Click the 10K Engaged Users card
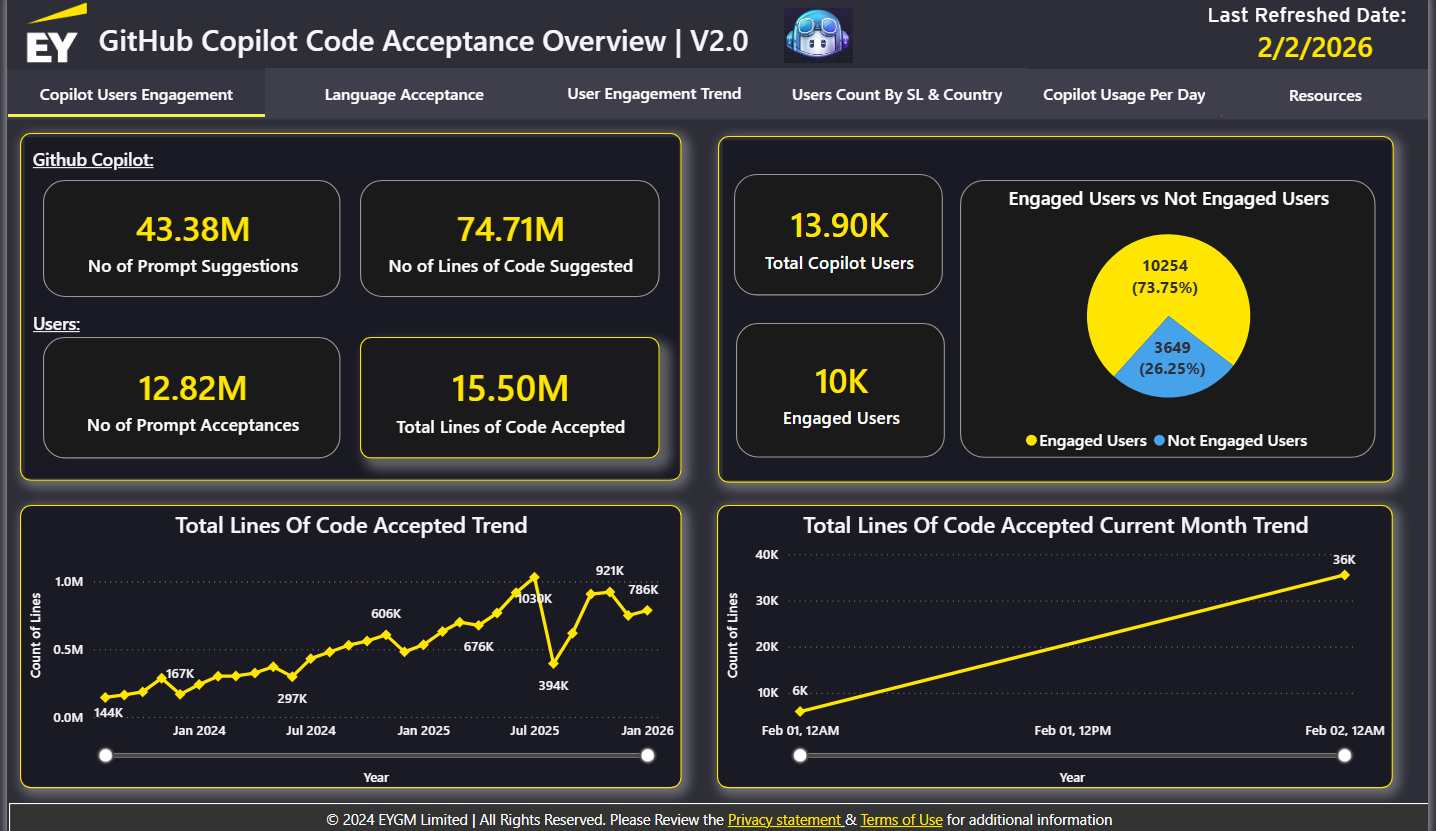 pos(841,390)
